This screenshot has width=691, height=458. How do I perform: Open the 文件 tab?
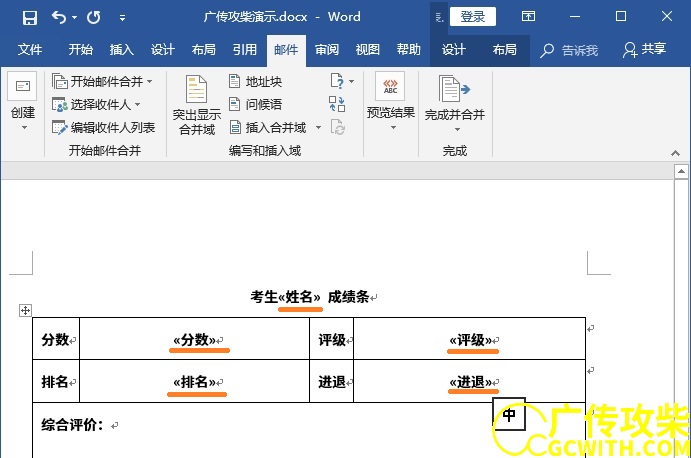coord(30,49)
